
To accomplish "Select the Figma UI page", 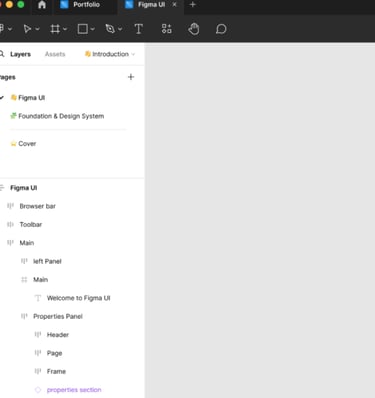I will pos(31,98).
